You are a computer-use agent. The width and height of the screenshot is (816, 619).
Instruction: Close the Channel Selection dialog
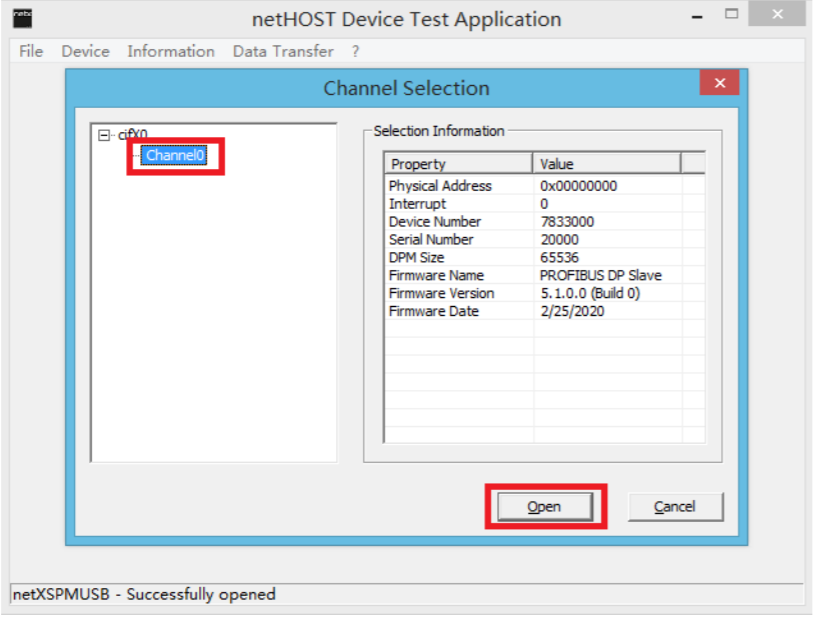pos(721,83)
